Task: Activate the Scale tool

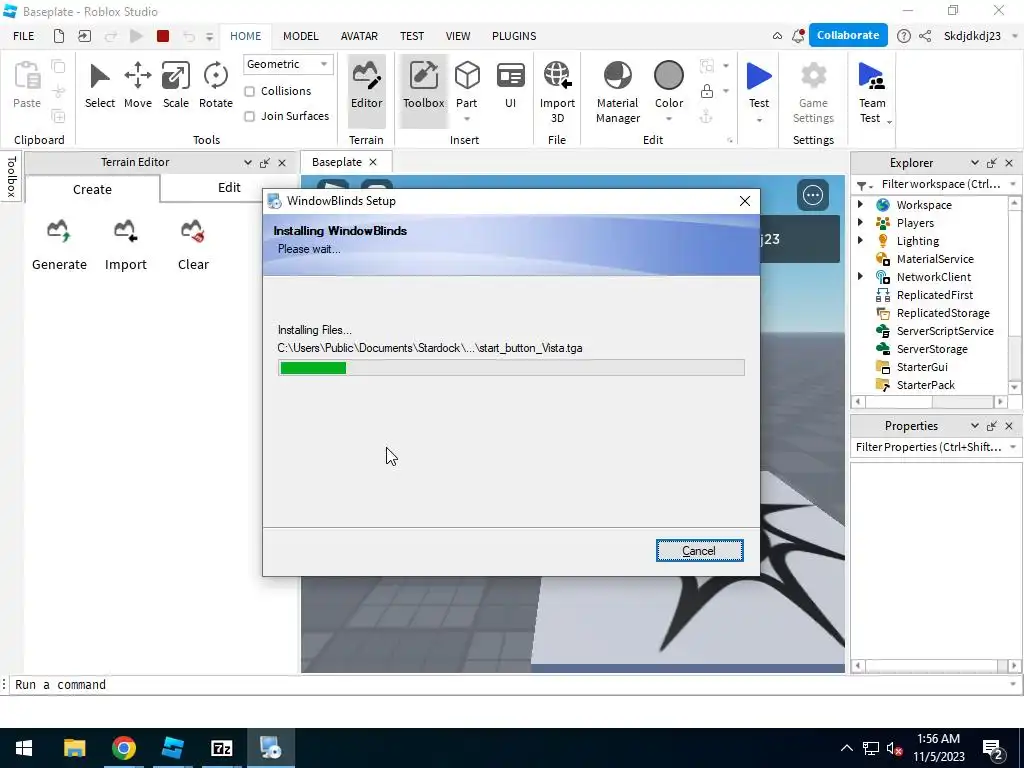Action: click(x=176, y=85)
